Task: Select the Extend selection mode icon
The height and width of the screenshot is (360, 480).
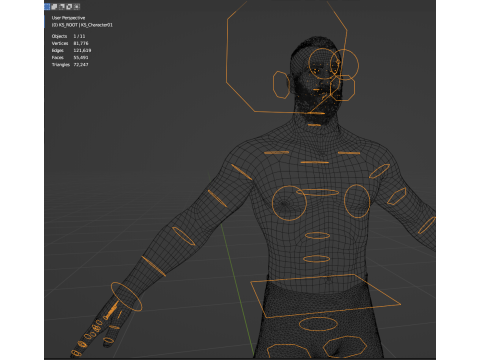Action: pyautogui.click(x=54, y=6)
